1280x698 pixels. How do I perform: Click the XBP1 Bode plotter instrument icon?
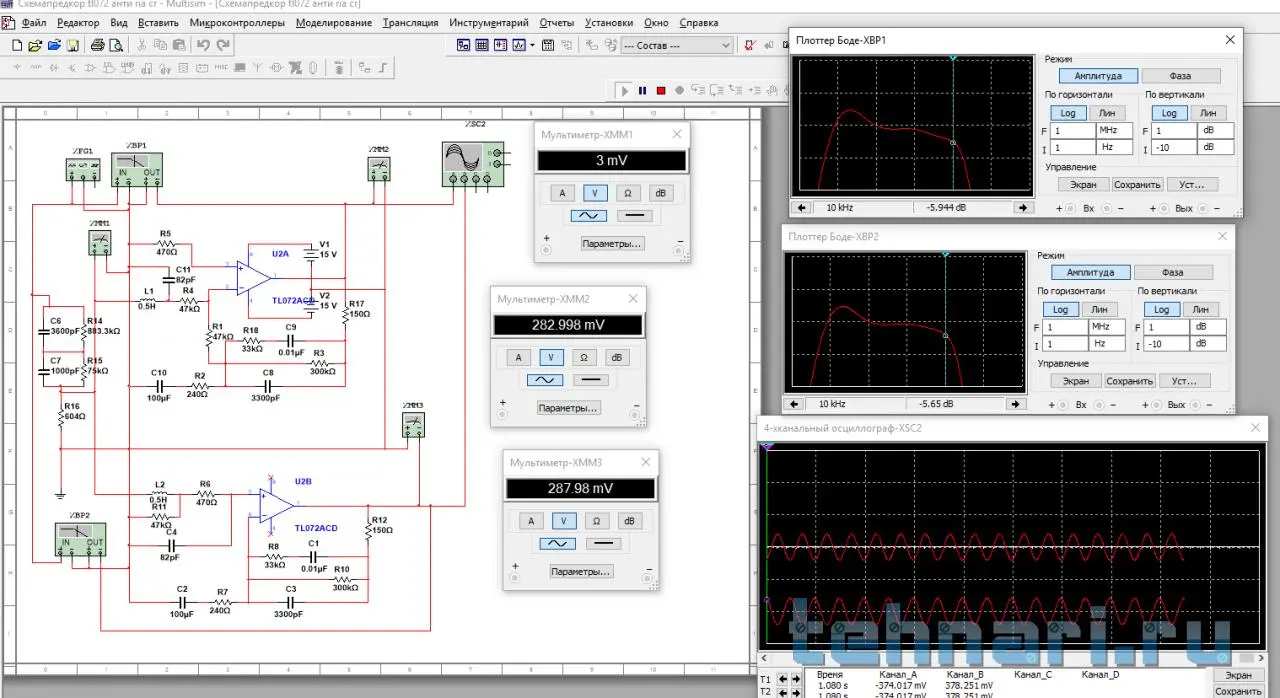[137, 166]
